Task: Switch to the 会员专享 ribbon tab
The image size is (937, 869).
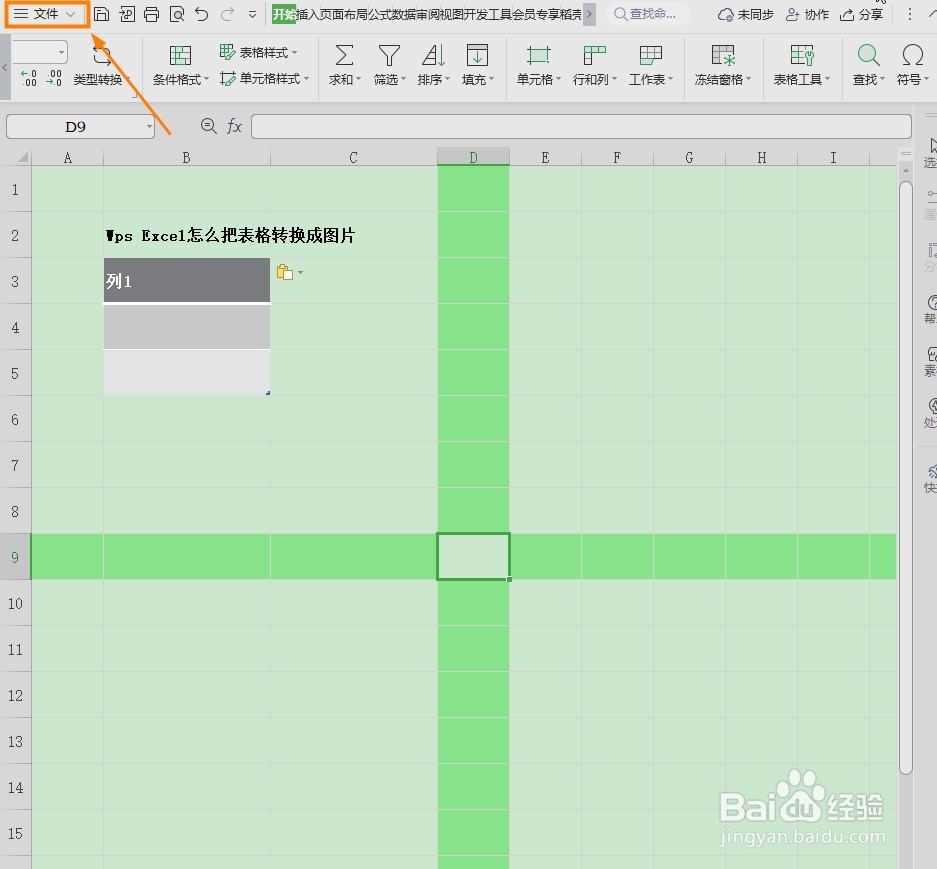Action: click(535, 14)
